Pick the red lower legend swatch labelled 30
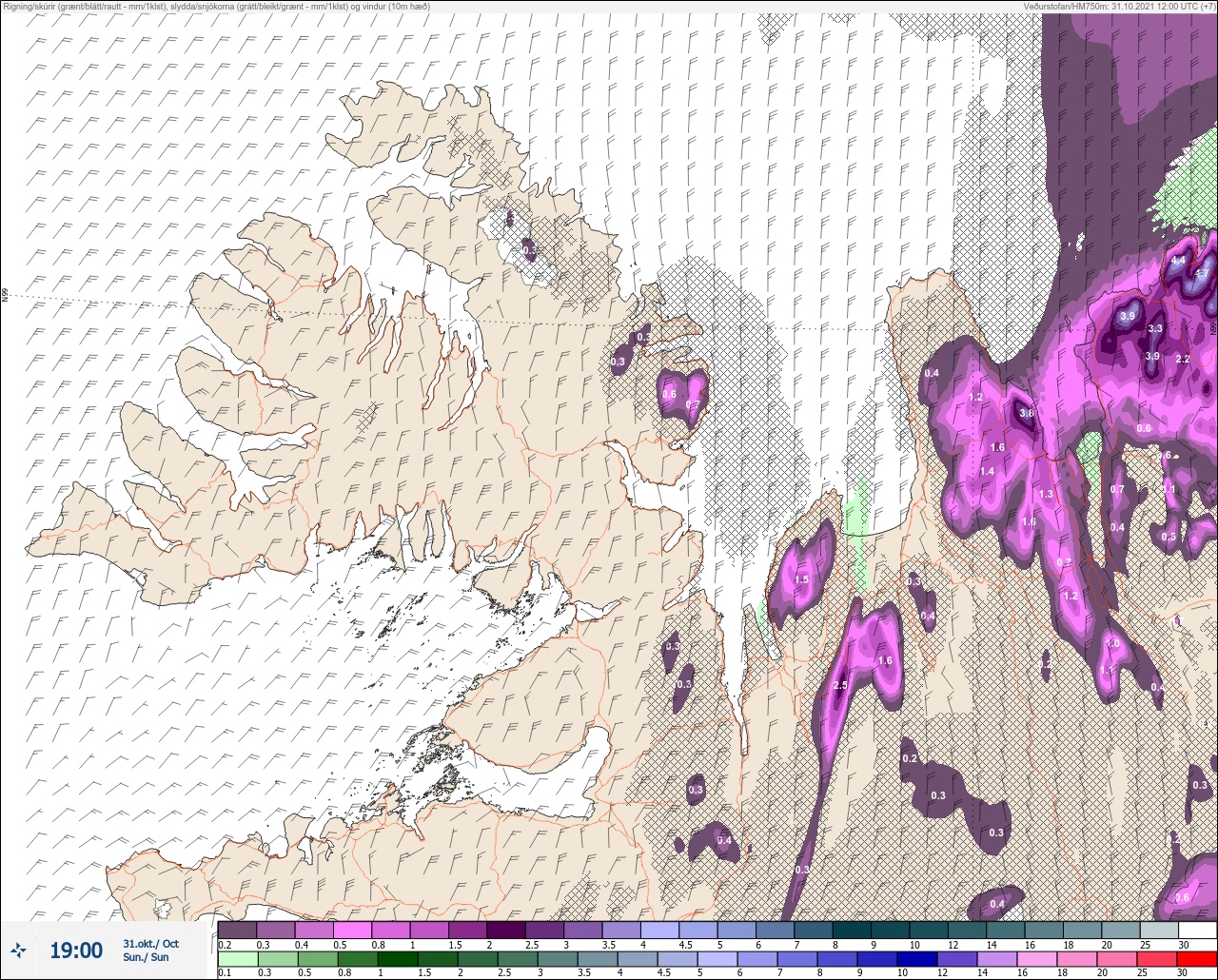Image resolution: width=1218 pixels, height=980 pixels. (1197, 959)
